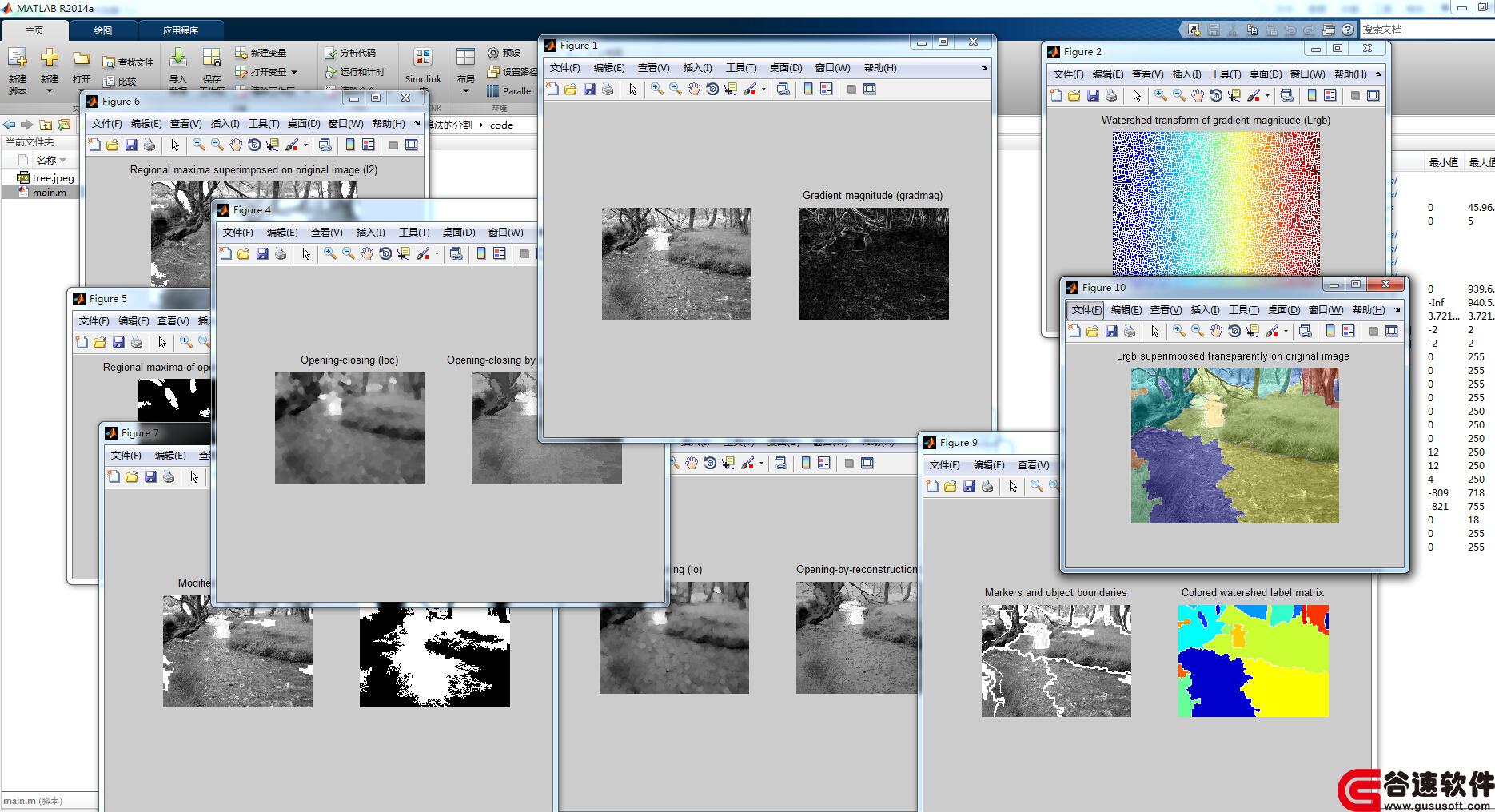Select Data Cursor tool in Figure 4
The height and width of the screenshot is (812, 1495).
pyautogui.click(x=404, y=253)
